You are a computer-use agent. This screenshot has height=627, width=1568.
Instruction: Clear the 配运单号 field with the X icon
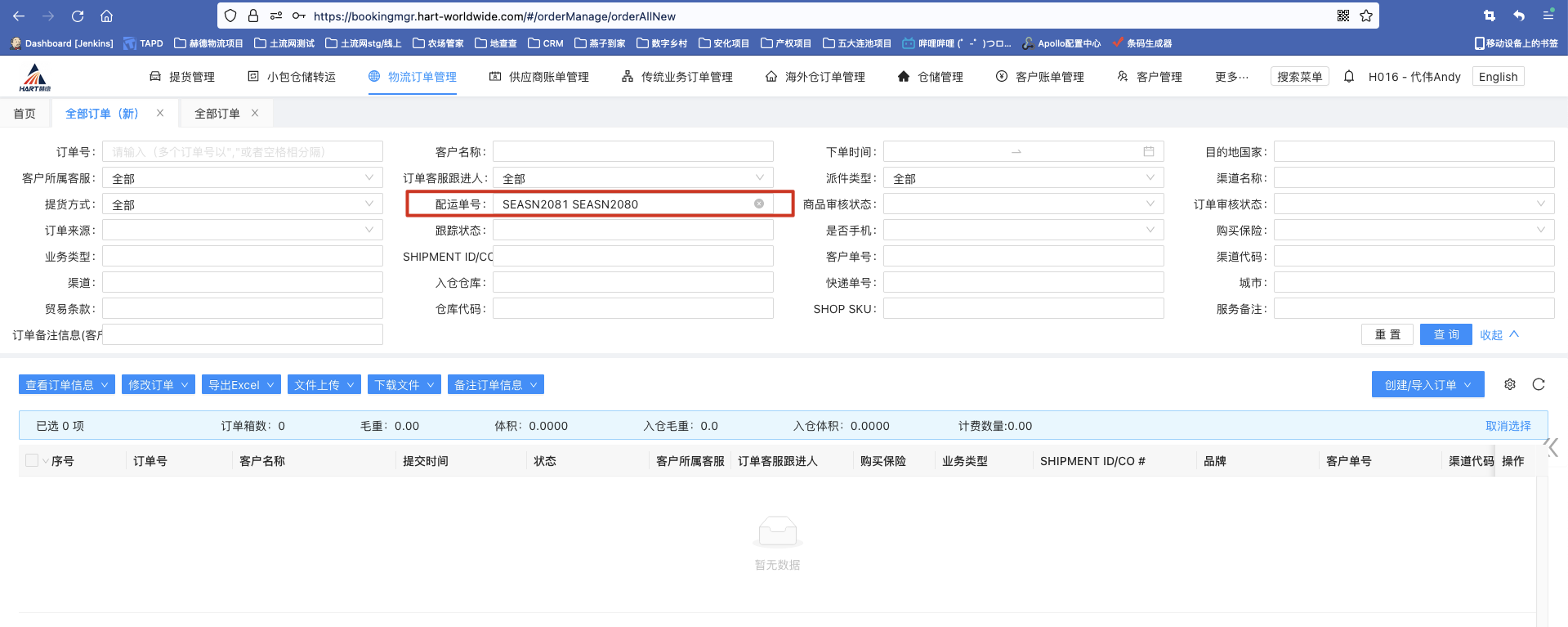tap(759, 204)
